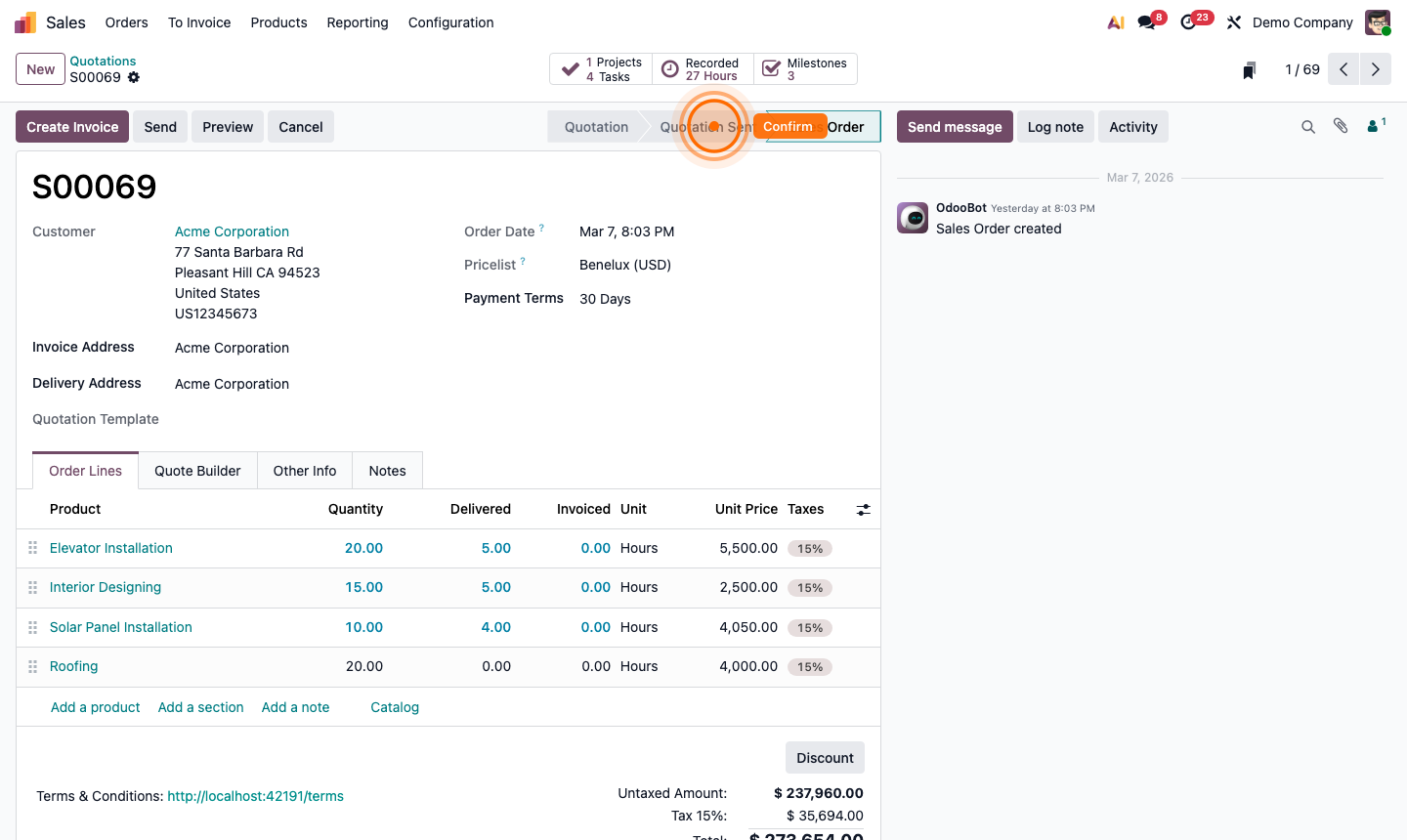Open the AI assistant icon in the top bar

pos(1115,21)
